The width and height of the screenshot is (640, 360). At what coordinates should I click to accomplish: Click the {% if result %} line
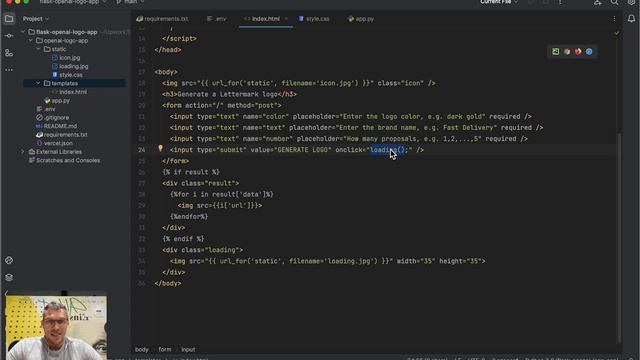[191, 172]
